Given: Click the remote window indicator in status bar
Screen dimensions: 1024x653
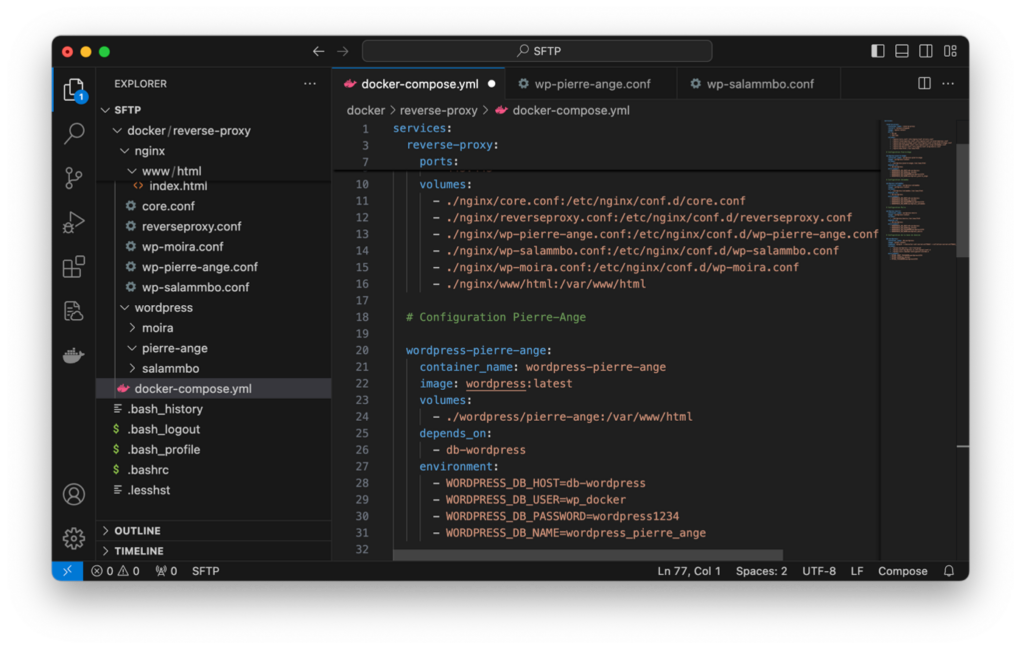Looking at the screenshot, I should (67, 571).
